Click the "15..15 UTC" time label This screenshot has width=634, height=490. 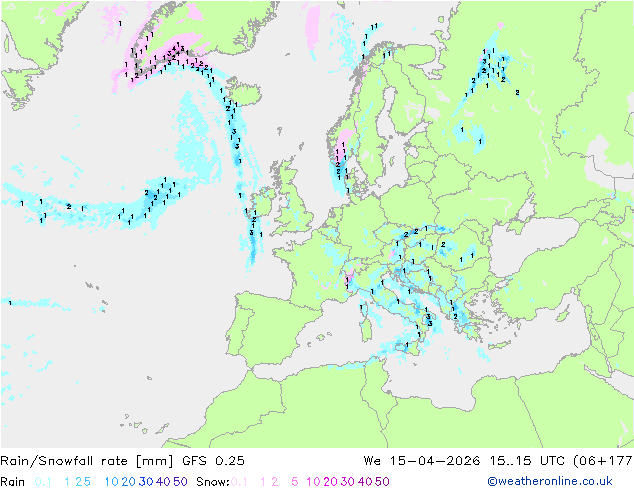coord(527,461)
